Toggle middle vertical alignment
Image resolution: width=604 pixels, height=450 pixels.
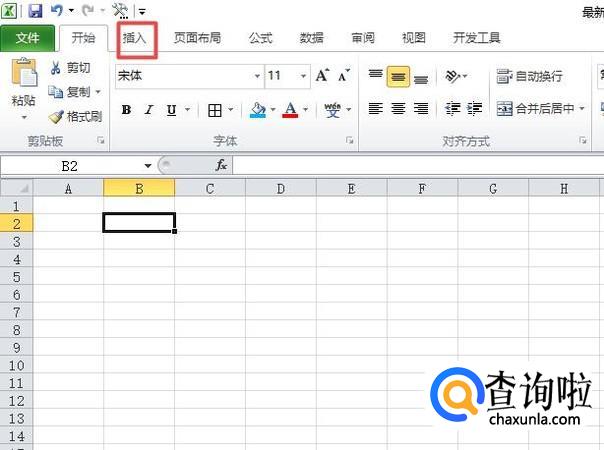point(398,76)
